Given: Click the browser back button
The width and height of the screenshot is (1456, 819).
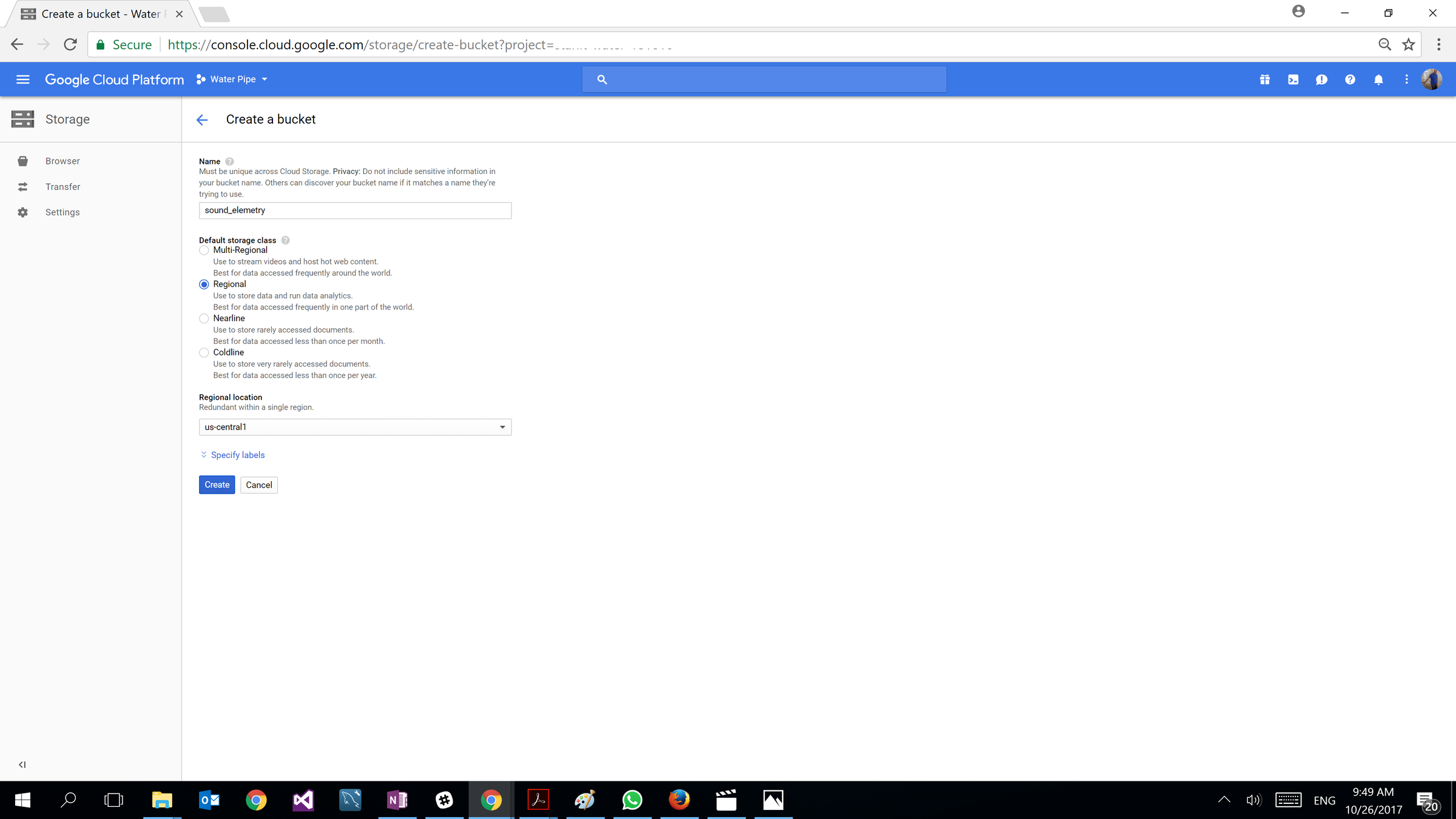Looking at the screenshot, I should point(17,44).
